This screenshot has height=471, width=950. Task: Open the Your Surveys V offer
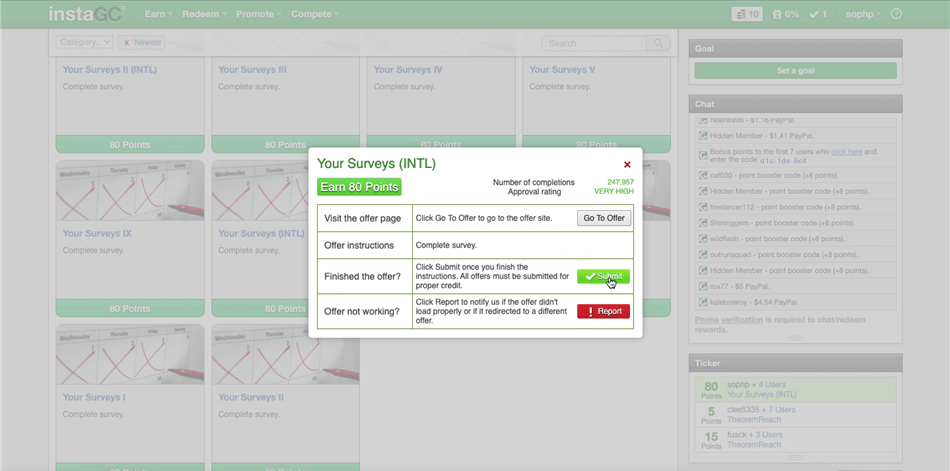click(x=562, y=70)
